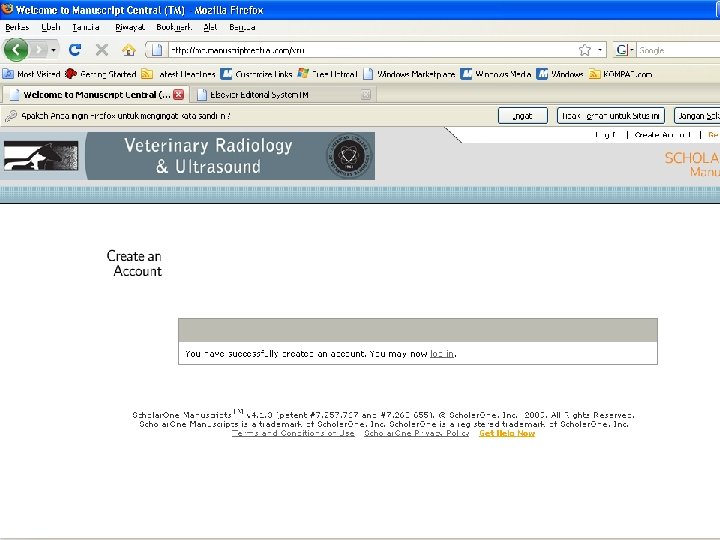720x540 pixels.
Task: Bookmark this page with the star icon
Action: 585,50
